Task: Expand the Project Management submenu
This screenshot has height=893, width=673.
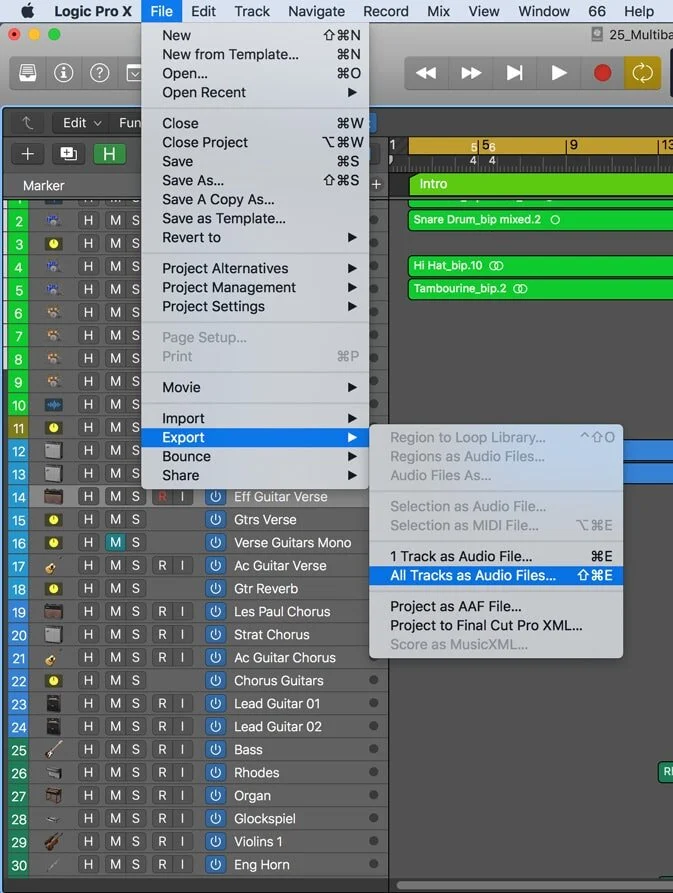Action: pyautogui.click(x=255, y=287)
